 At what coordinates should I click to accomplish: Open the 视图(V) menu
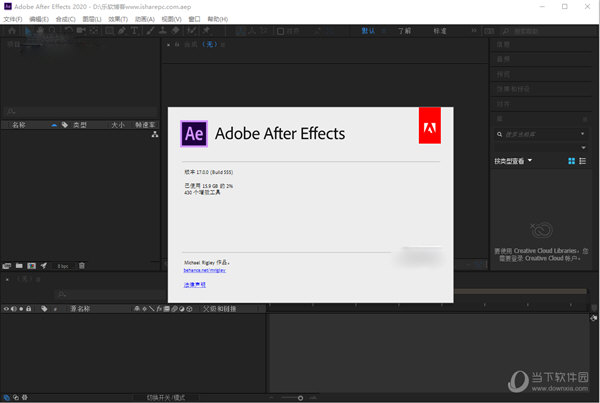point(171,19)
